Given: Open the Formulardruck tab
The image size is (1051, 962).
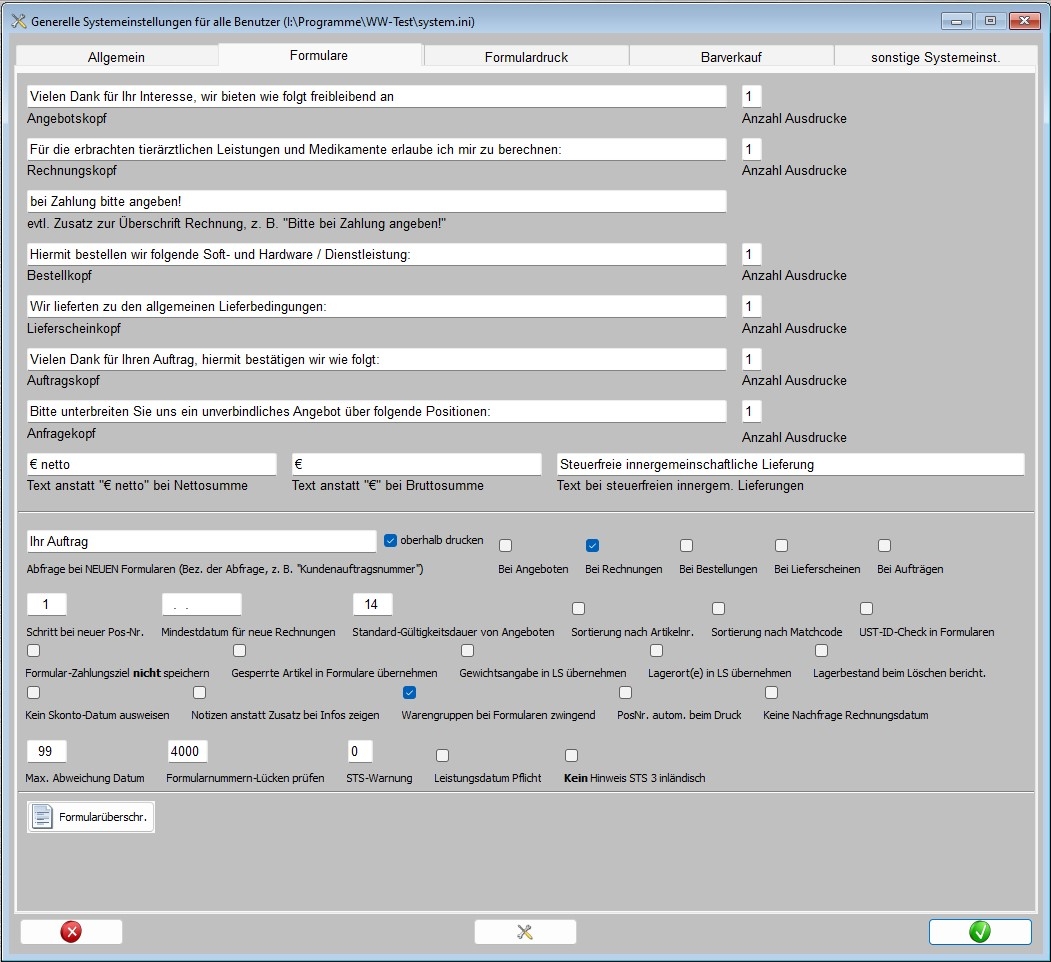Looking at the screenshot, I should [x=526, y=57].
